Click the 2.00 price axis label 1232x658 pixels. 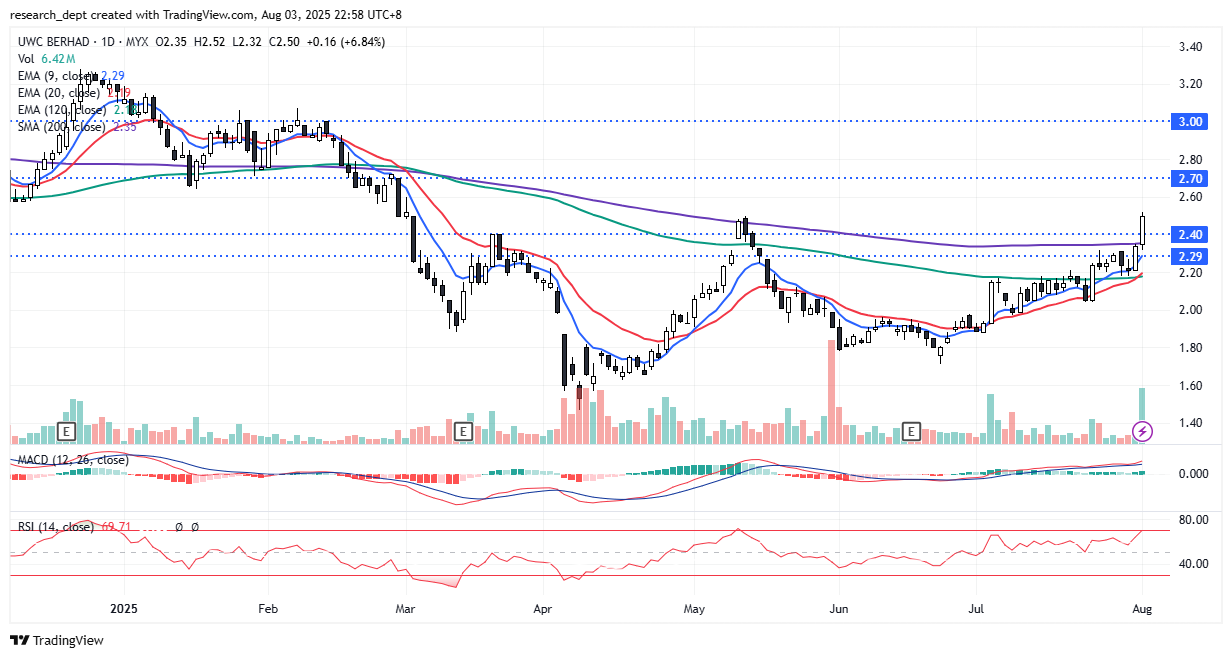1189,310
